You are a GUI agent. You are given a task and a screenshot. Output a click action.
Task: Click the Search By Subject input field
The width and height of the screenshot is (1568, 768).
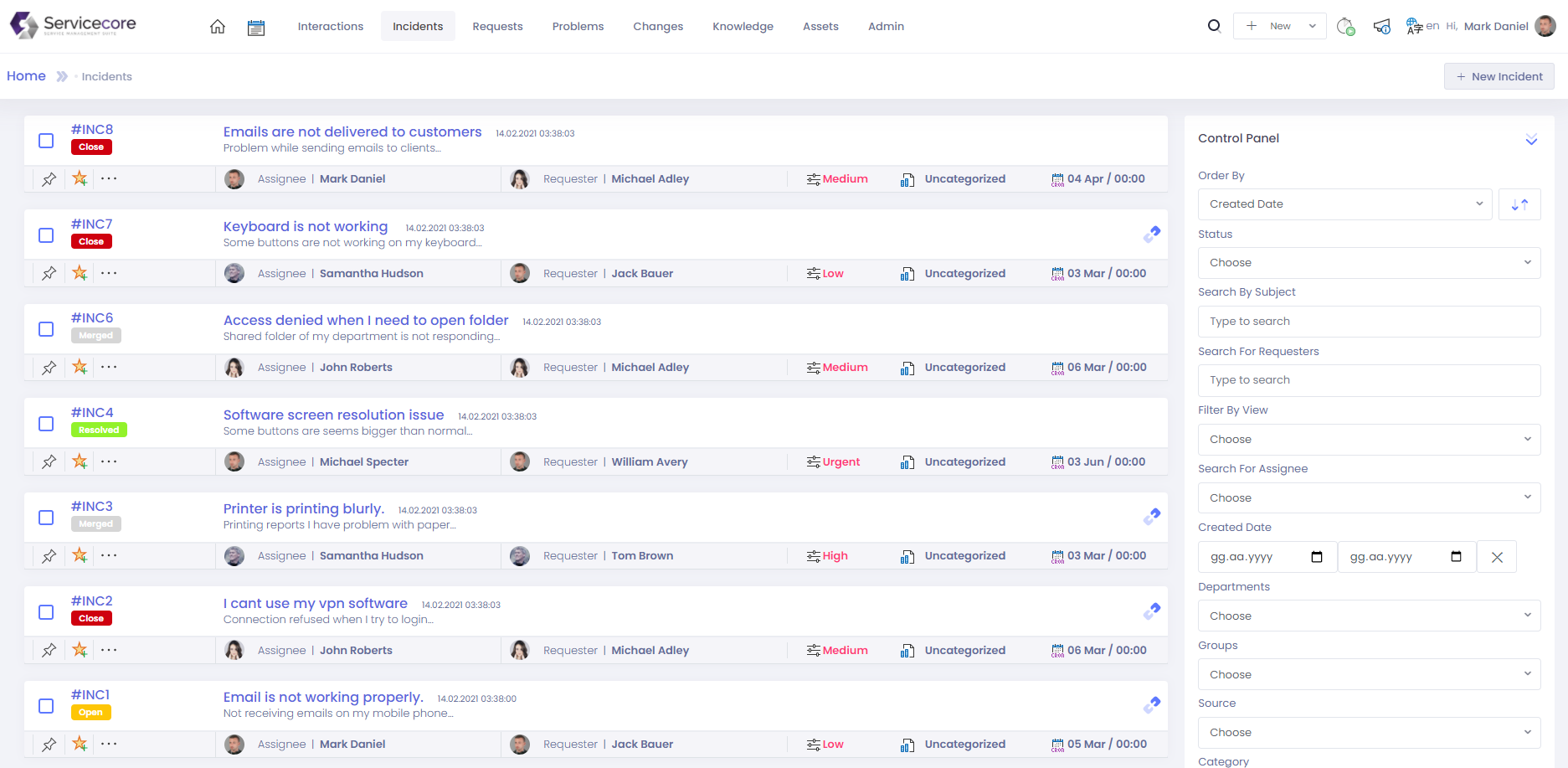1369,322
